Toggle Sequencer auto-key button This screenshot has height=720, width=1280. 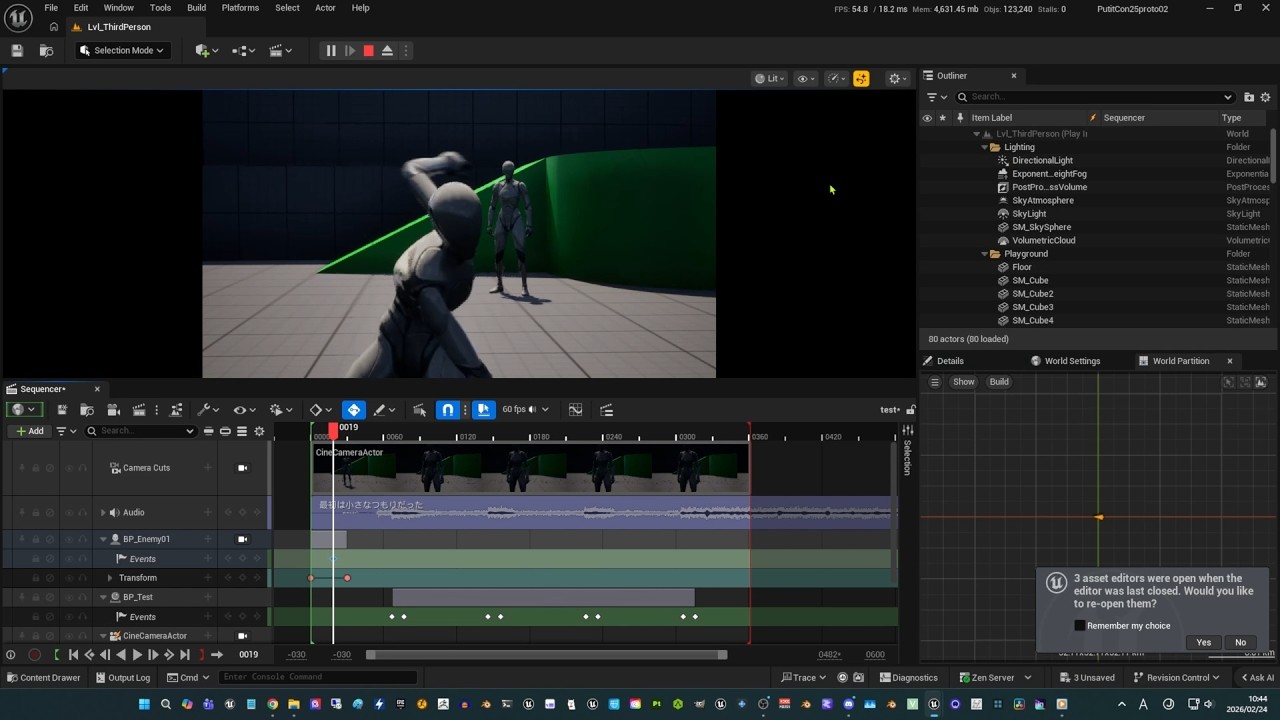coord(354,410)
